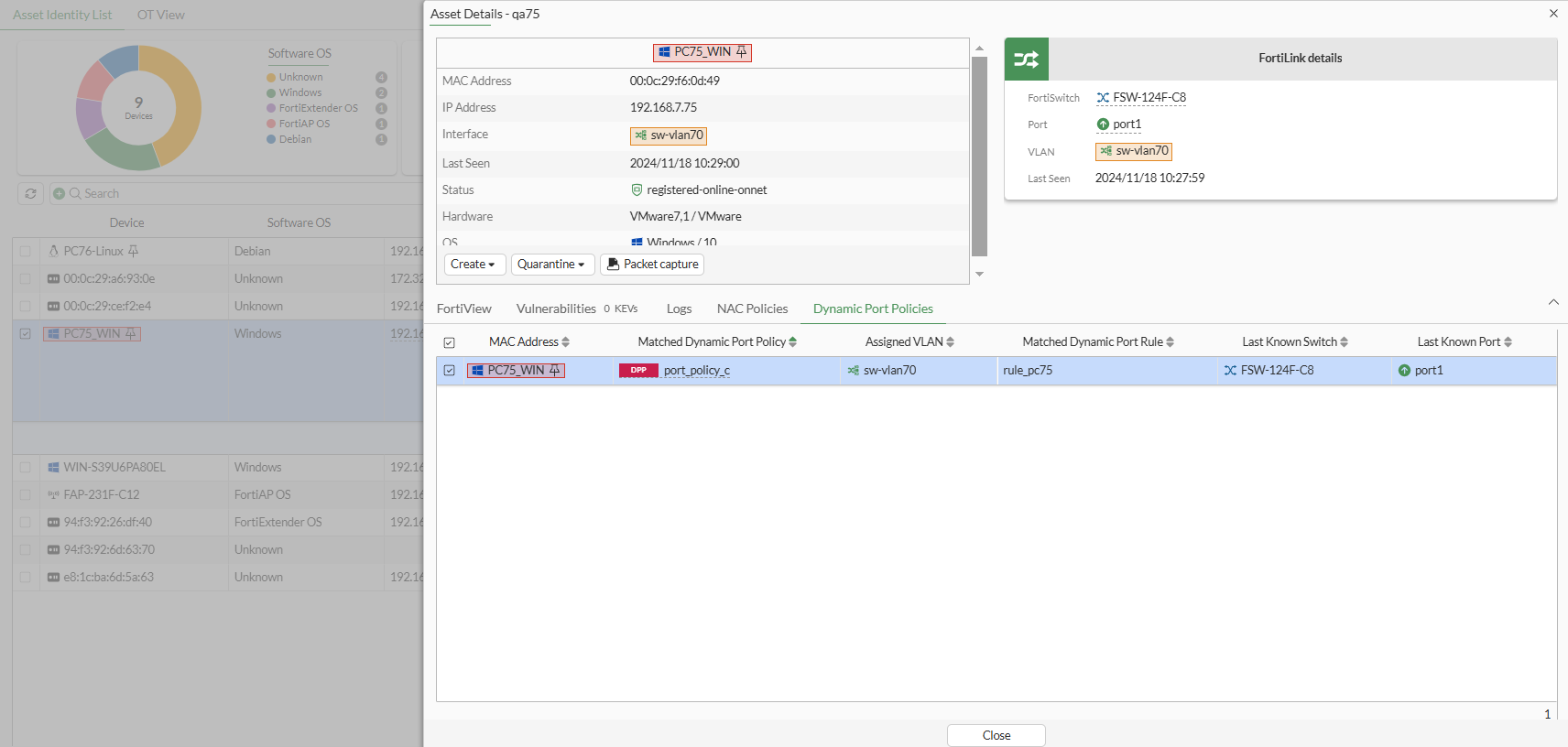Click the pin icon beside PC75_WIN header
Screen dimensions: 1568x747
[x=741, y=52]
